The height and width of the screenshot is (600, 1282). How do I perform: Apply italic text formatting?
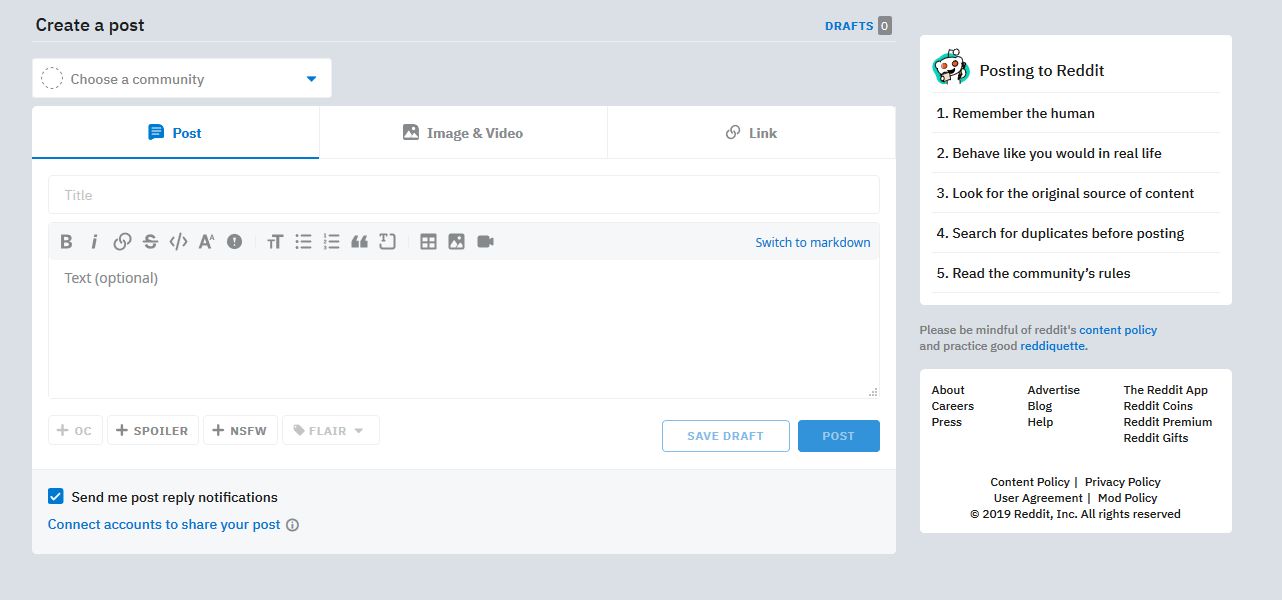point(94,241)
